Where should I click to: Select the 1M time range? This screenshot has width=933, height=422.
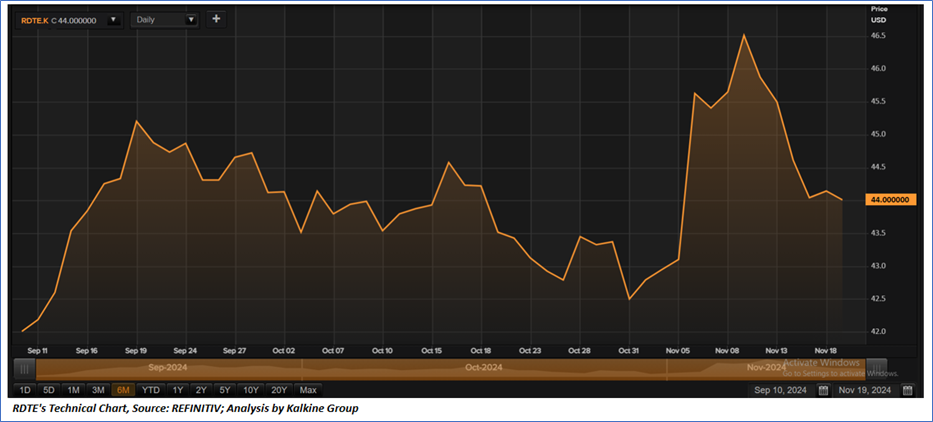(x=74, y=390)
